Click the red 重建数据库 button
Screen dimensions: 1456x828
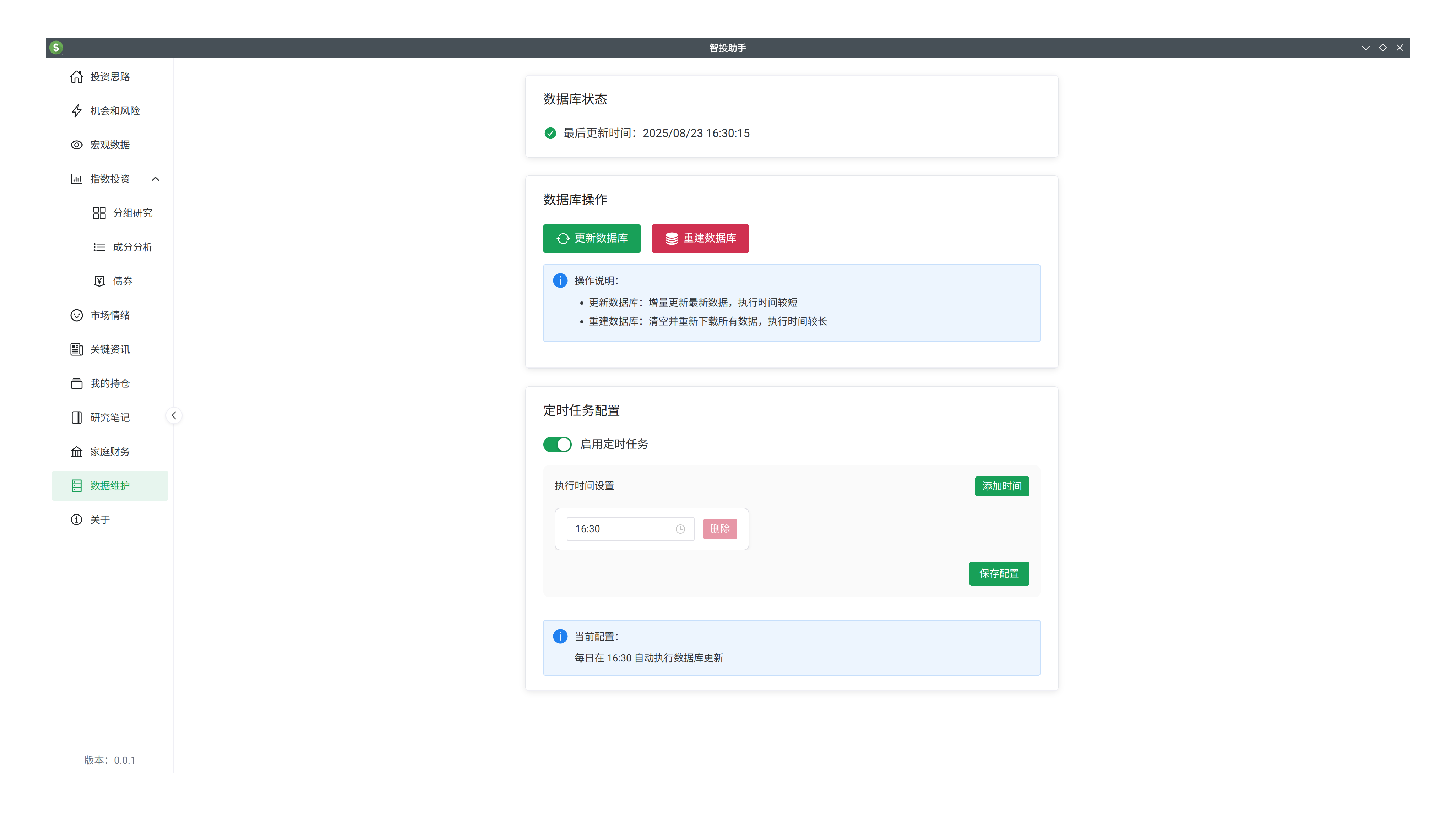pos(700,238)
